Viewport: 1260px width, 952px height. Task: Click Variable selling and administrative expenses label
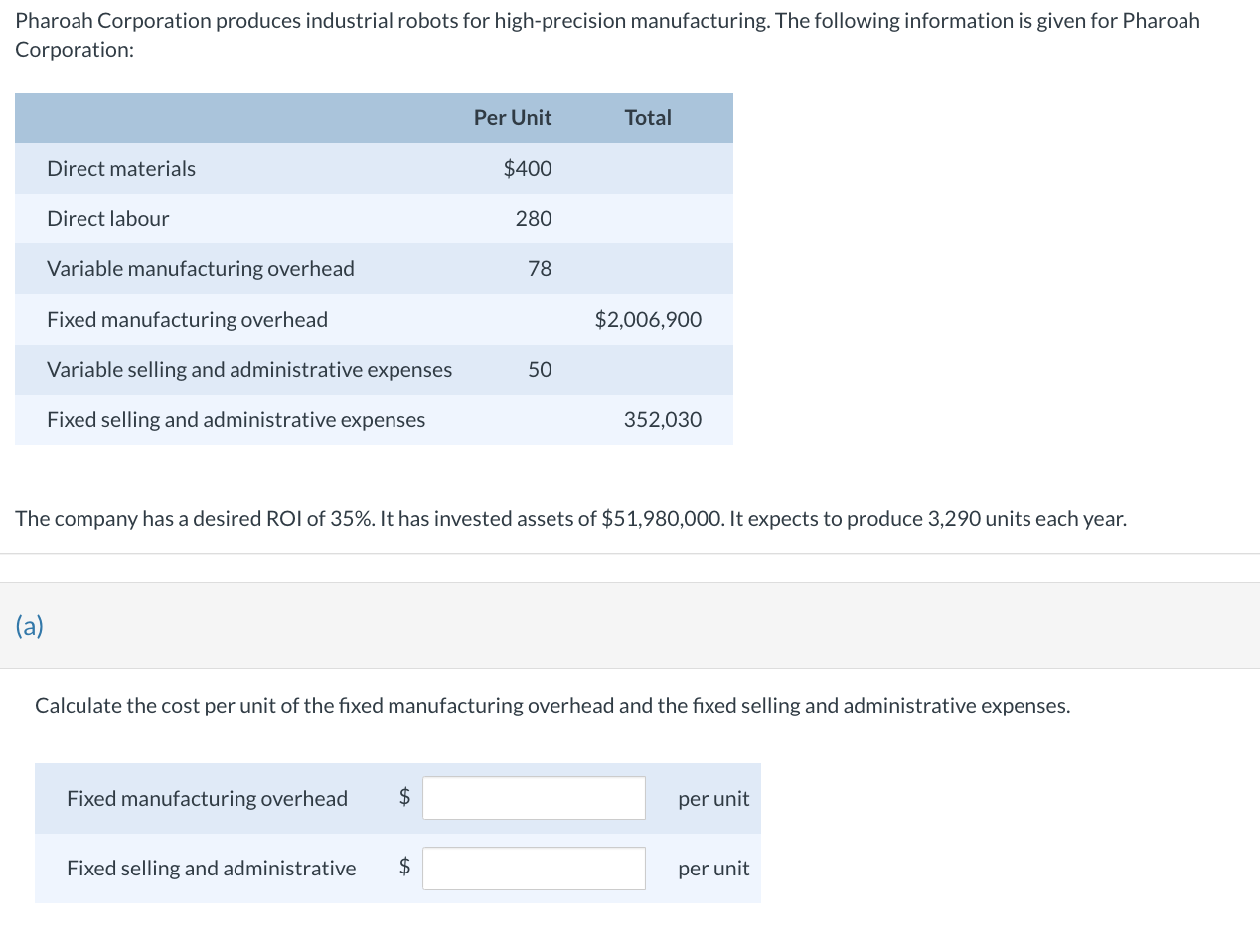[249, 370]
